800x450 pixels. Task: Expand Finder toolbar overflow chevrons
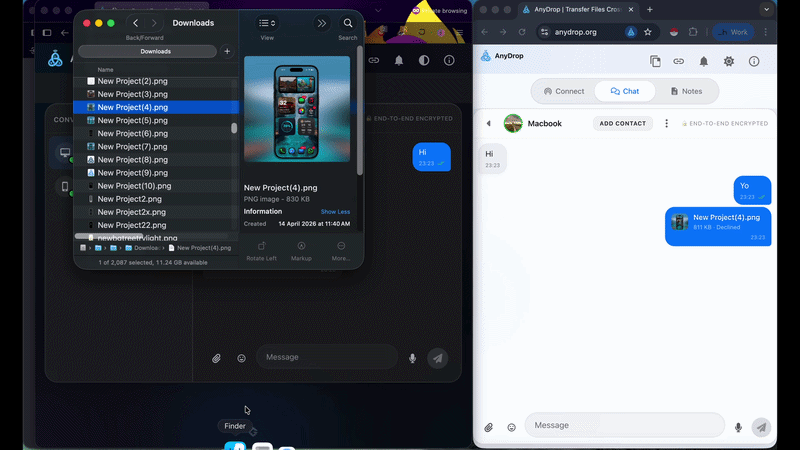322,23
